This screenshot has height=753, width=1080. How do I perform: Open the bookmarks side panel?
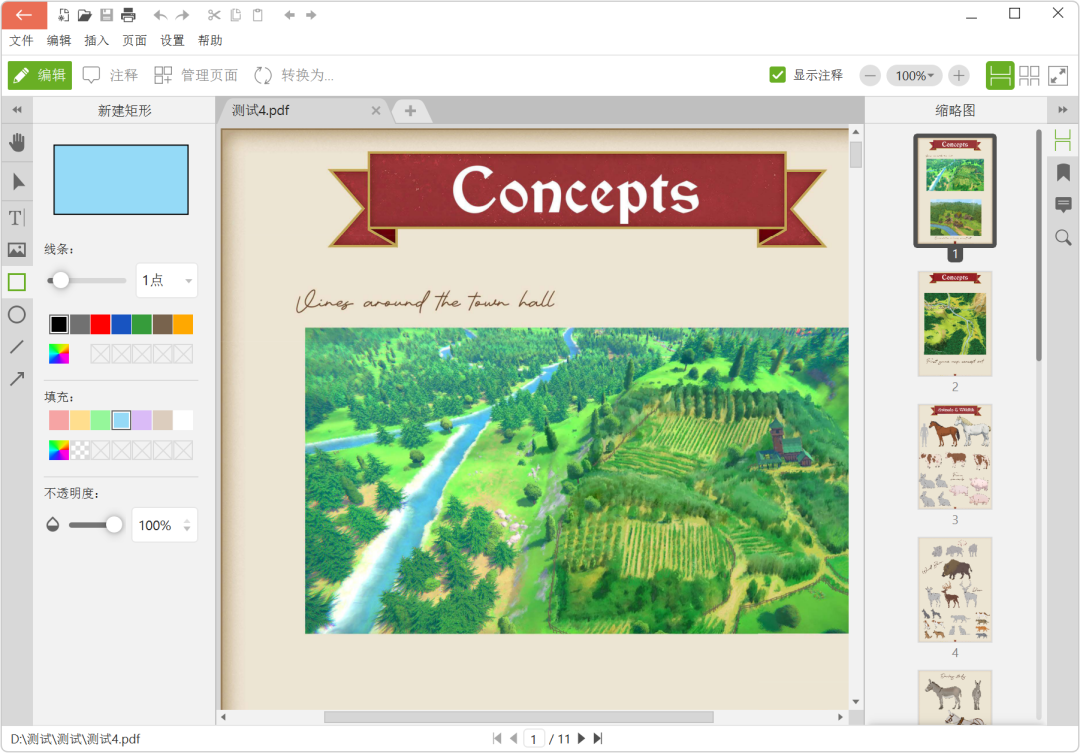[1063, 172]
